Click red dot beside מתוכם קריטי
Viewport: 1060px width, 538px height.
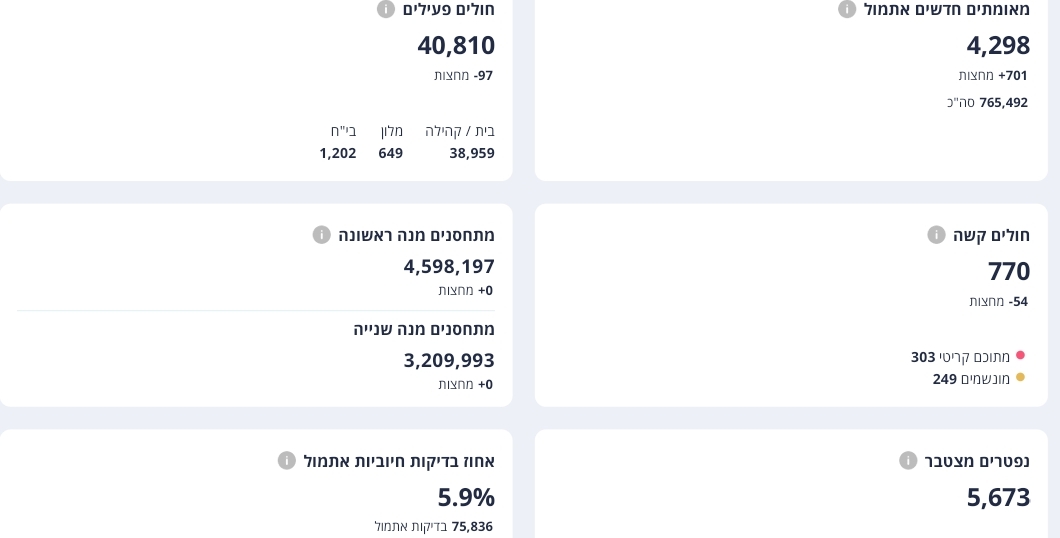coord(1020,355)
